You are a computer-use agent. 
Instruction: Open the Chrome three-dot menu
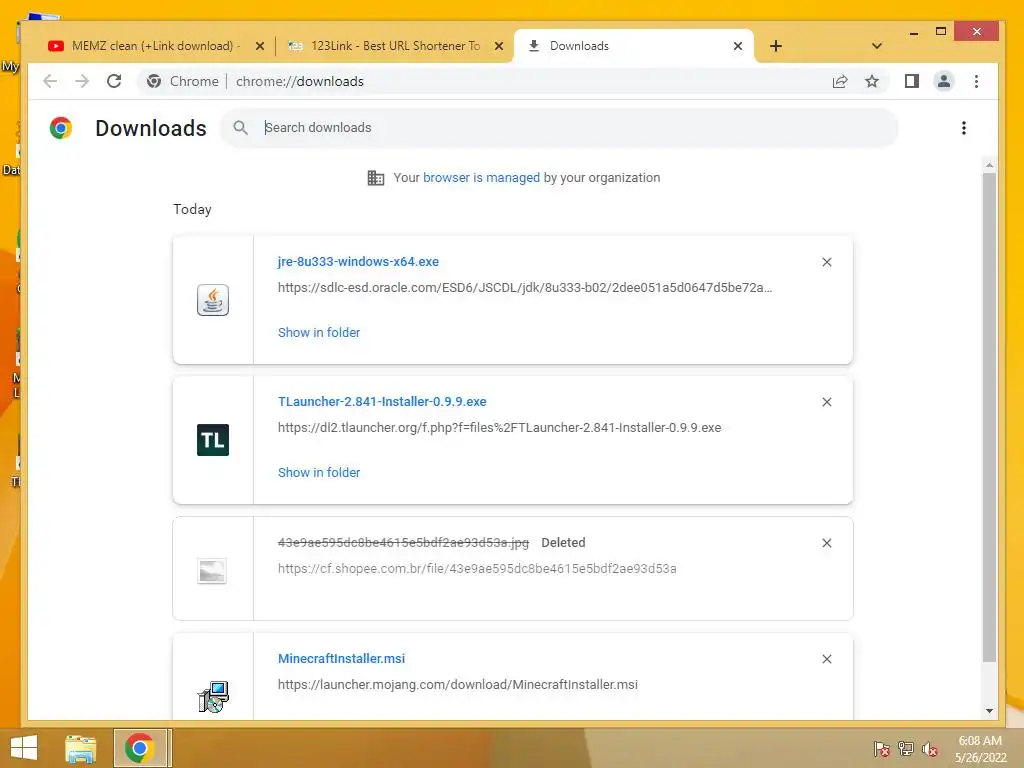tap(976, 81)
